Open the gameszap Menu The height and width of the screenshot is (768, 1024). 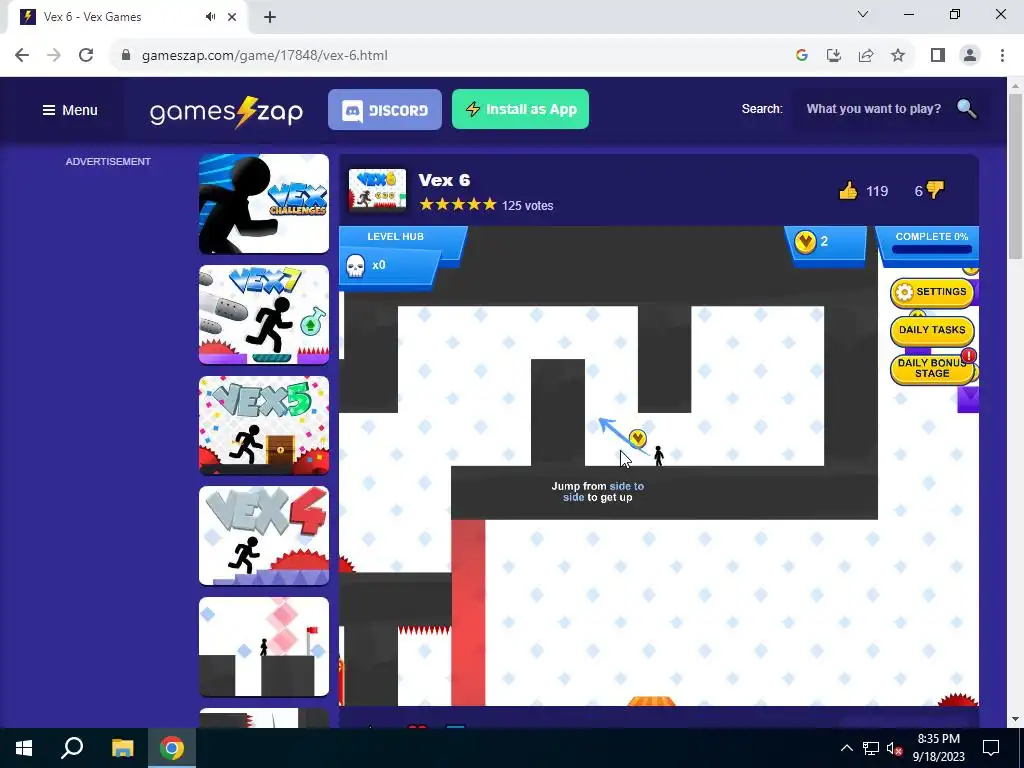click(70, 110)
